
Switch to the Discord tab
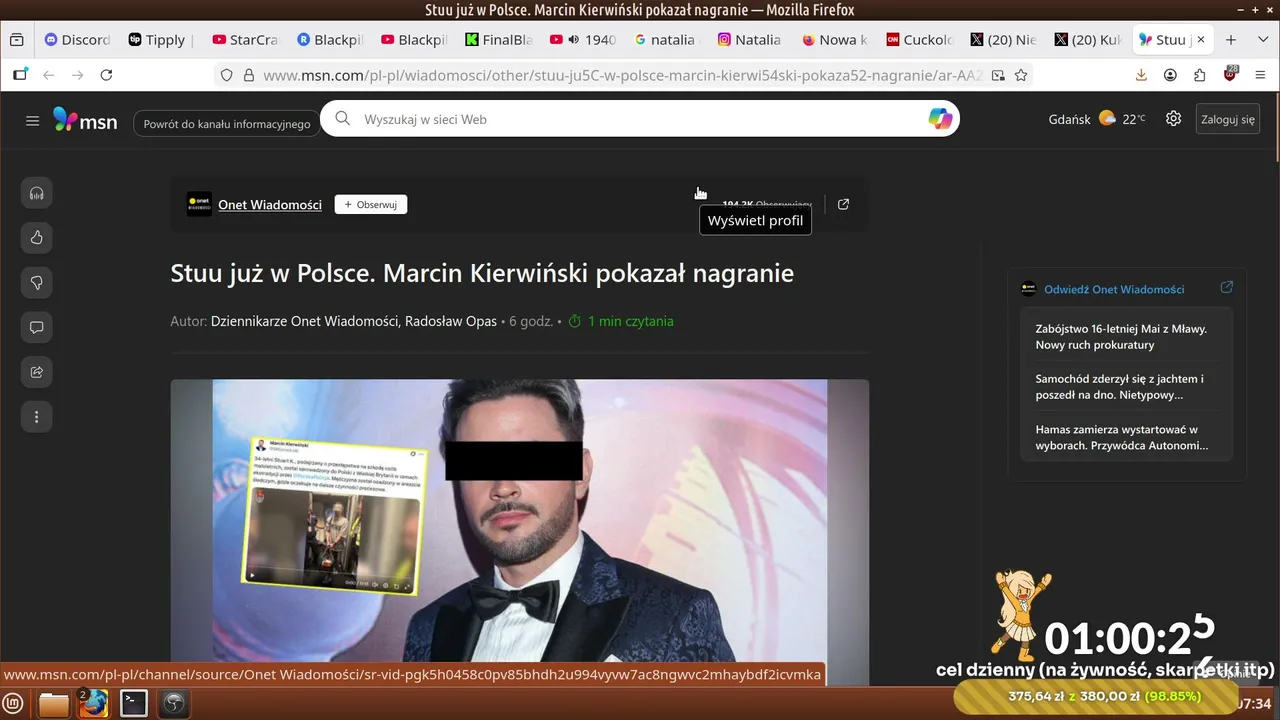pyautogui.click(x=77, y=40)
